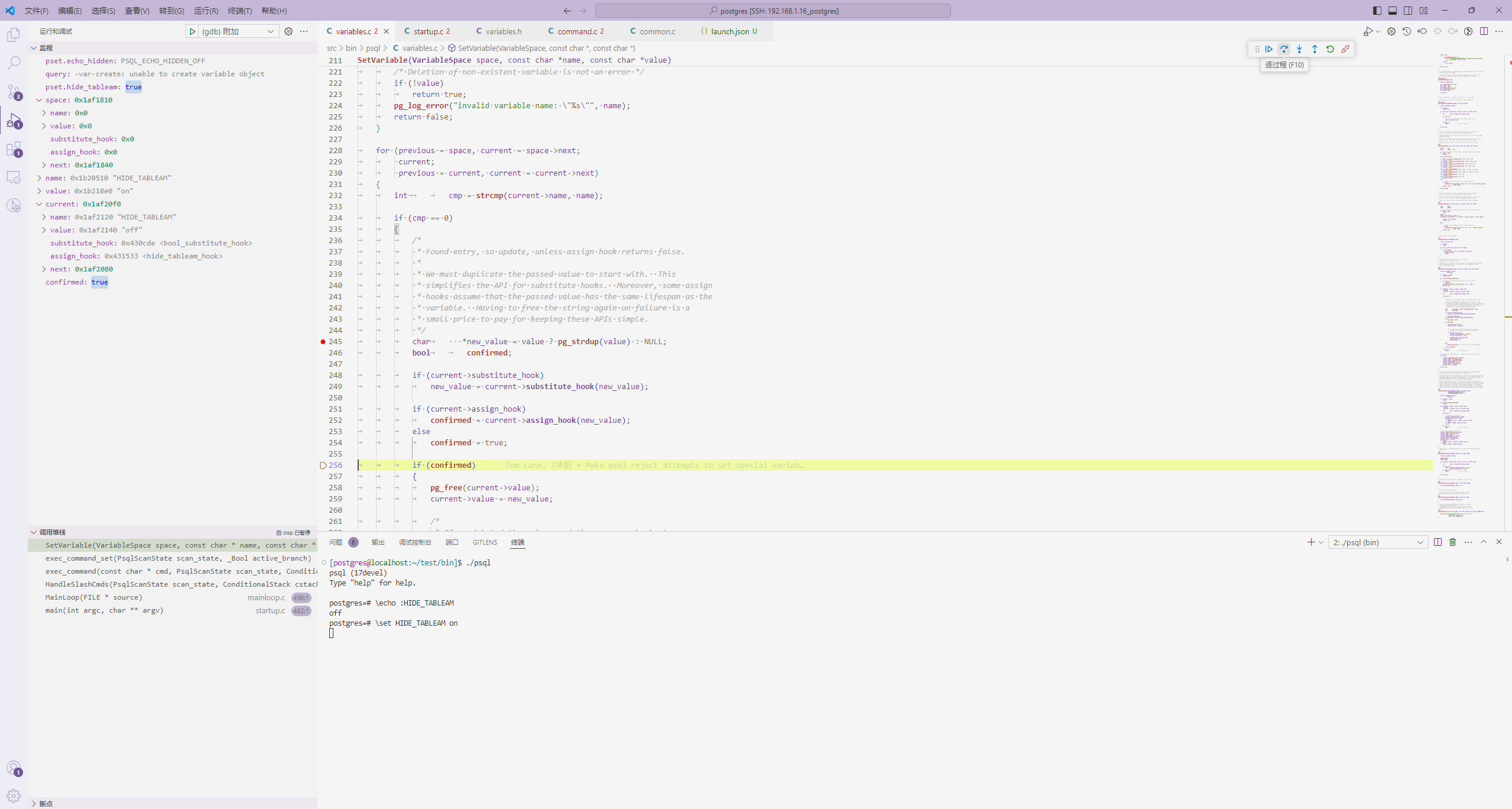
Task: Open changes with previous revision icon
Action: [1422, 31]
